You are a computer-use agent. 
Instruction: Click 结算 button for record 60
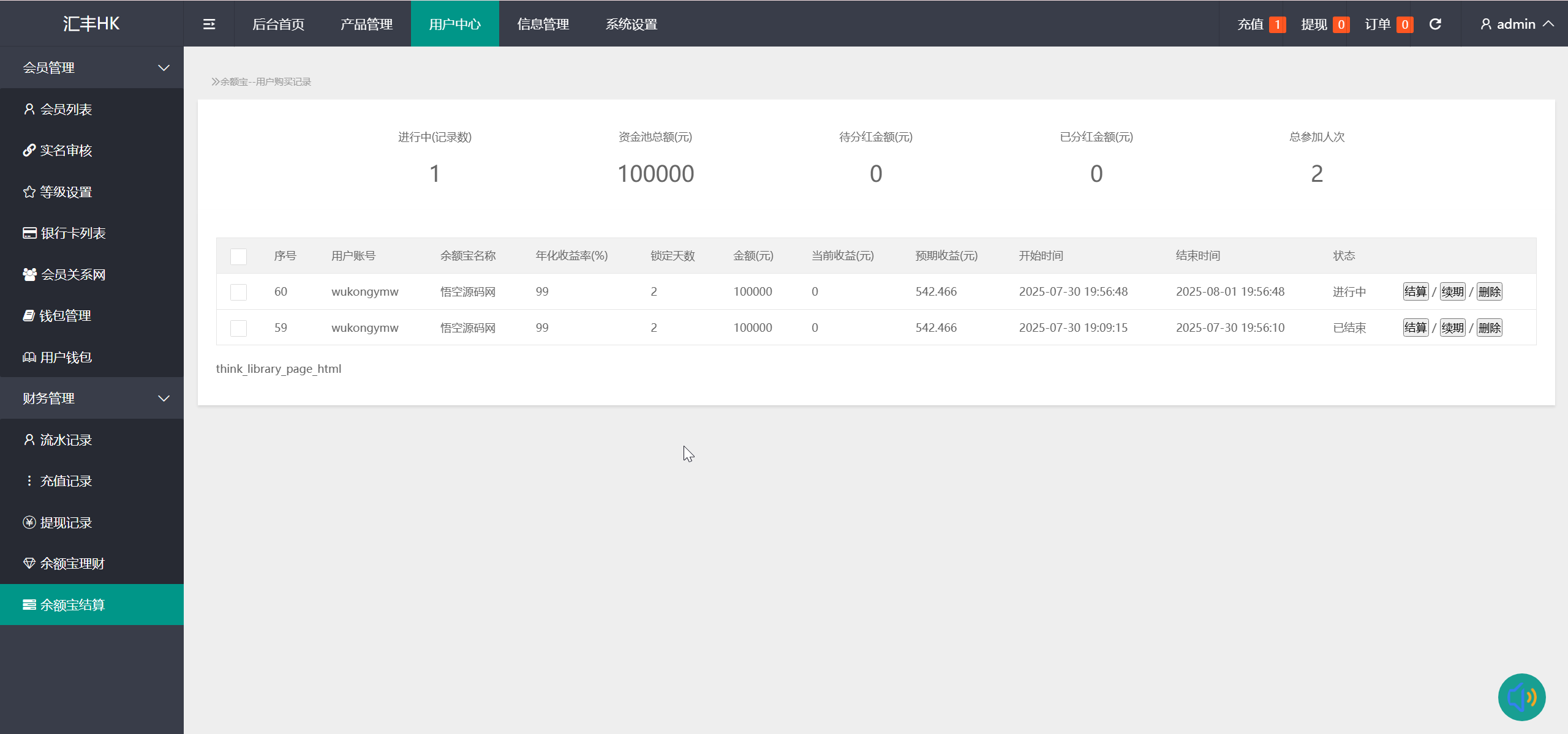coord(1415,292)
